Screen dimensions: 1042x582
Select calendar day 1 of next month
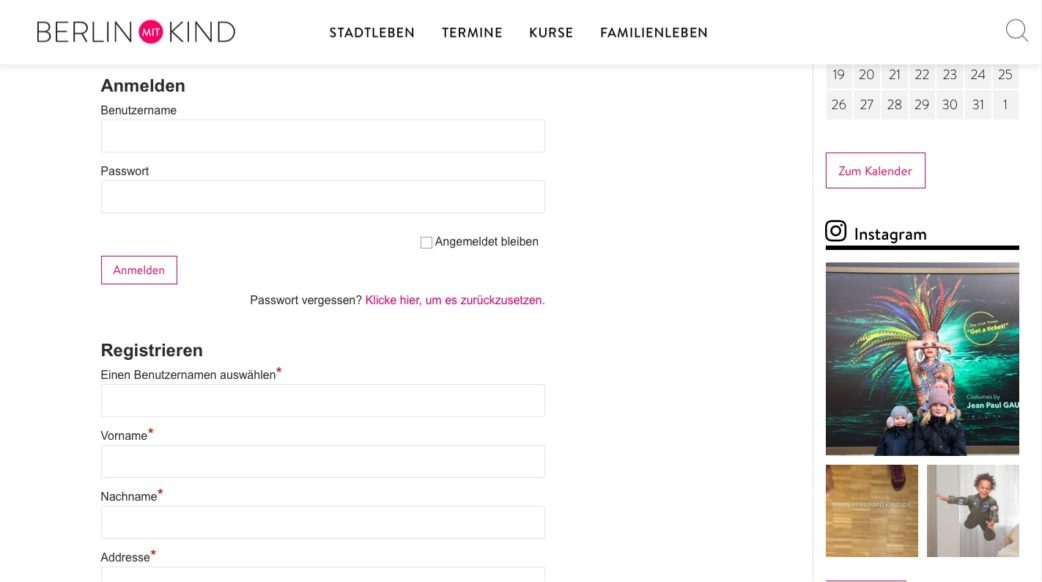(1005, 105)
